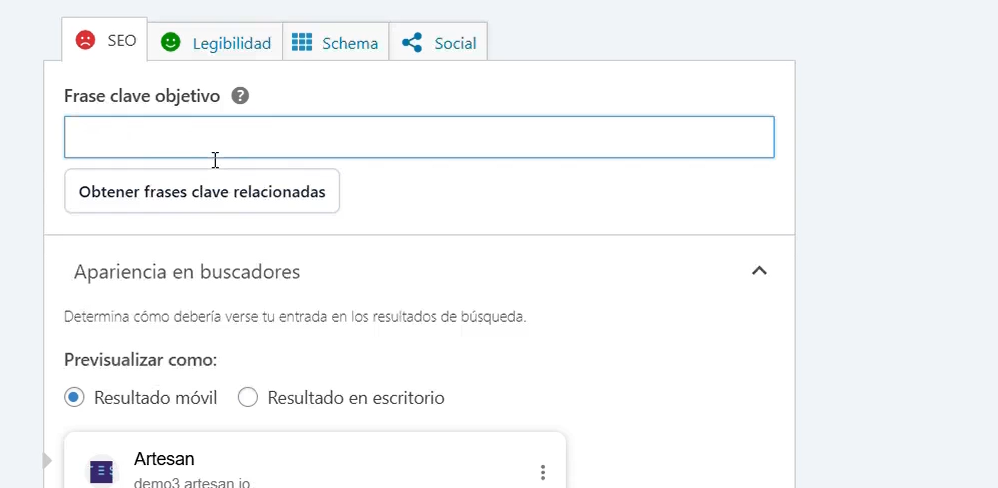998x488 pixels.
Task: Focus the Frase clave objetivo text field
Action: (x=419, y=137)
